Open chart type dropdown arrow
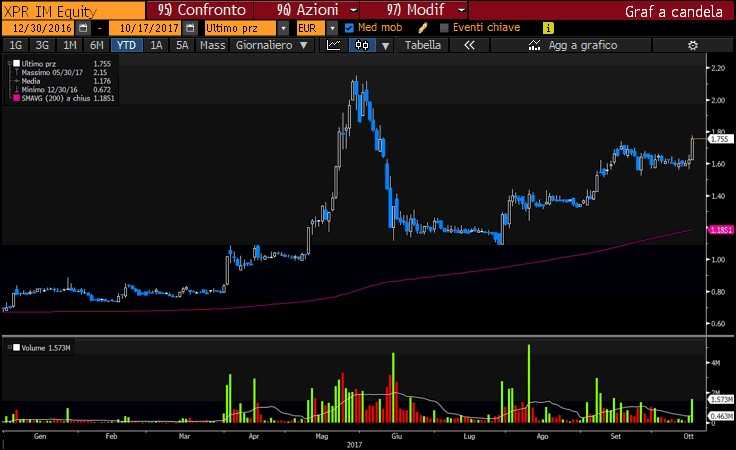Viewport: 736px width, 450px height. (385, 46)
